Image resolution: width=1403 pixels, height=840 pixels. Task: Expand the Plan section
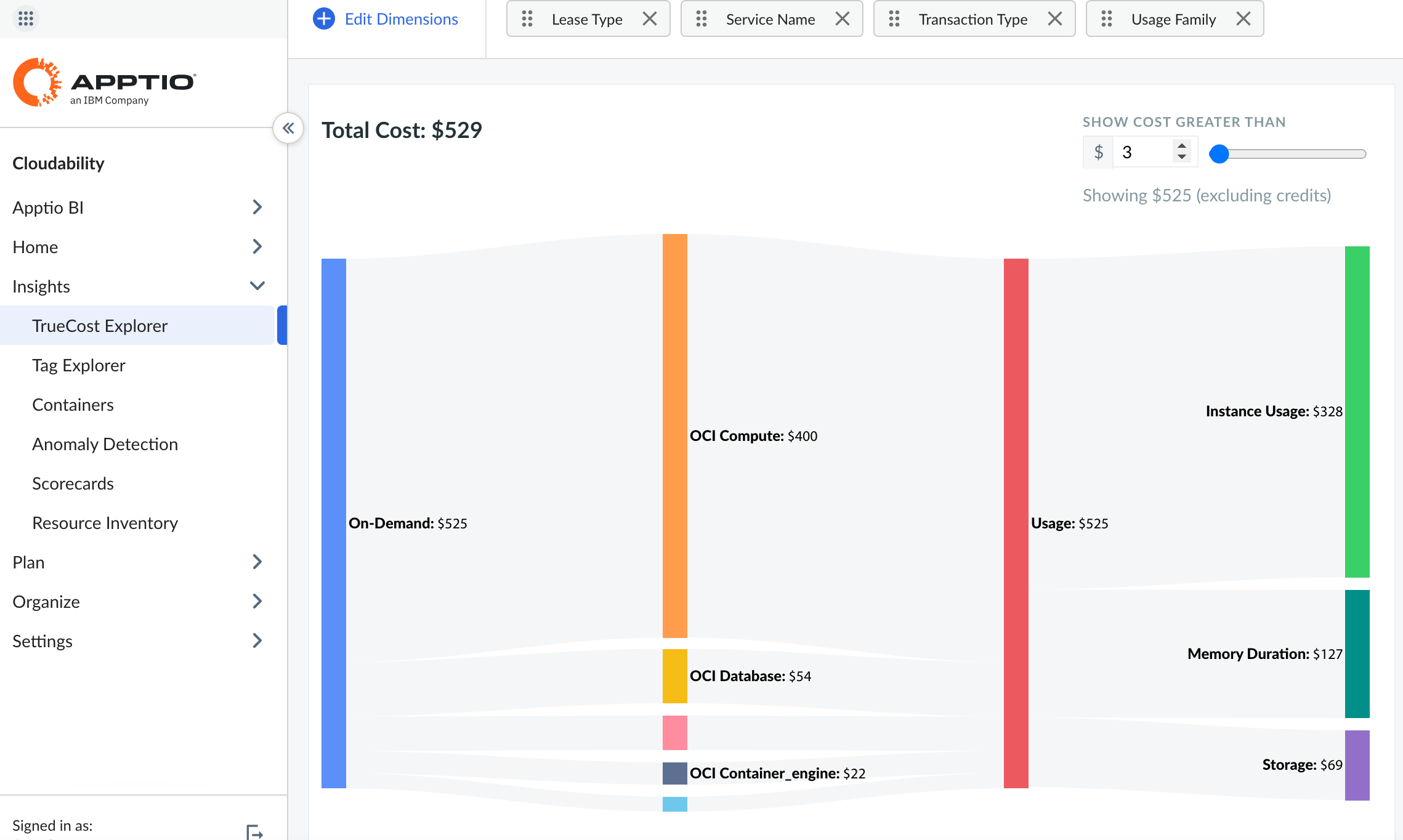click(x=257, y=562)
